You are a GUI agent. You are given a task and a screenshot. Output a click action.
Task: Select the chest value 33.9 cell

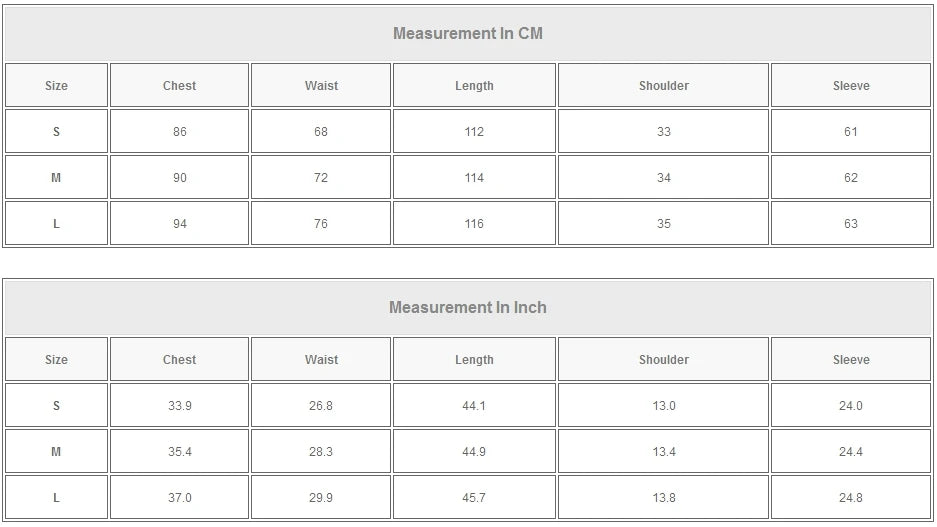tap(179, 406)
